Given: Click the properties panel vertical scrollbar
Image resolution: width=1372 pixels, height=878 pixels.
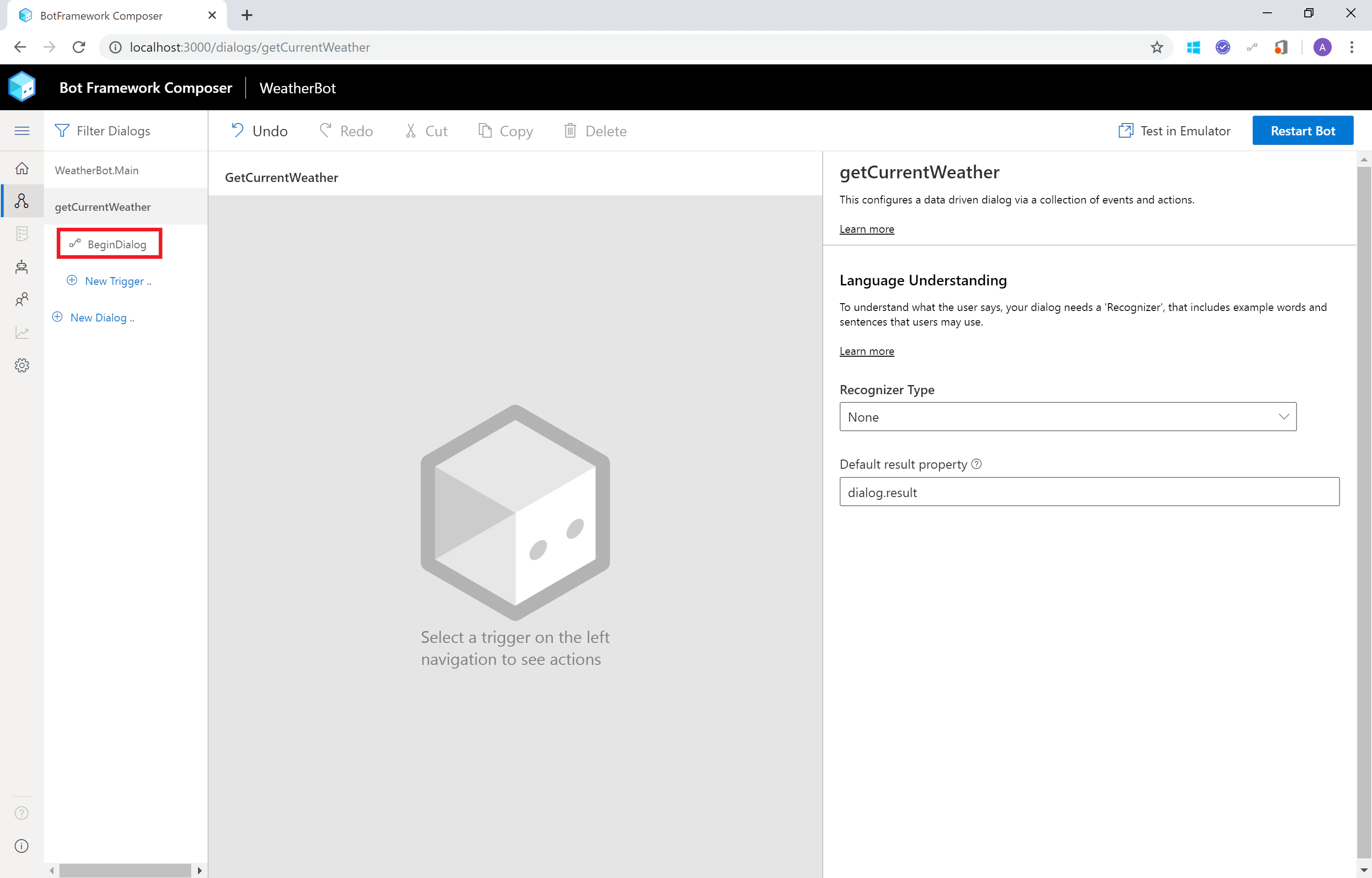Looking at the screenshot, I should point(1363,512).
